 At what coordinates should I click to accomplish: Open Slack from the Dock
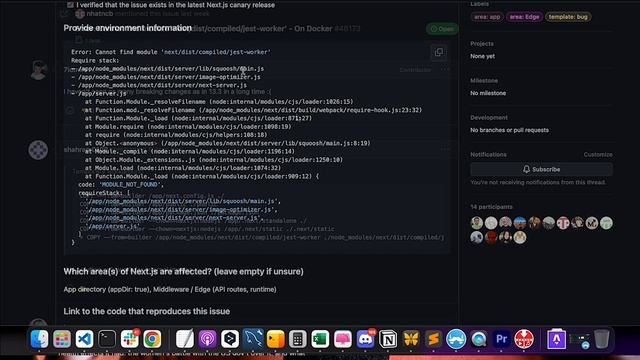click(x=130, y=339)
